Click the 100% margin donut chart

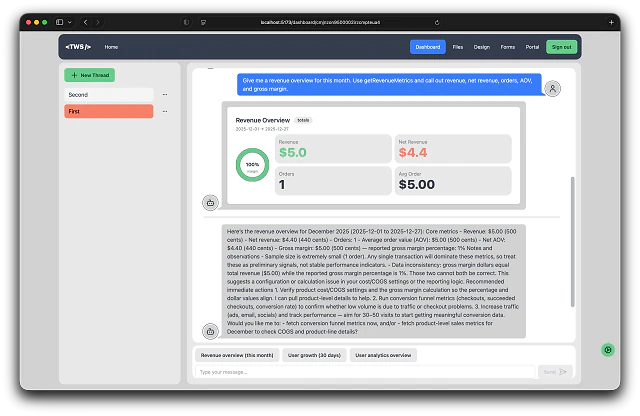pos(252,165)
